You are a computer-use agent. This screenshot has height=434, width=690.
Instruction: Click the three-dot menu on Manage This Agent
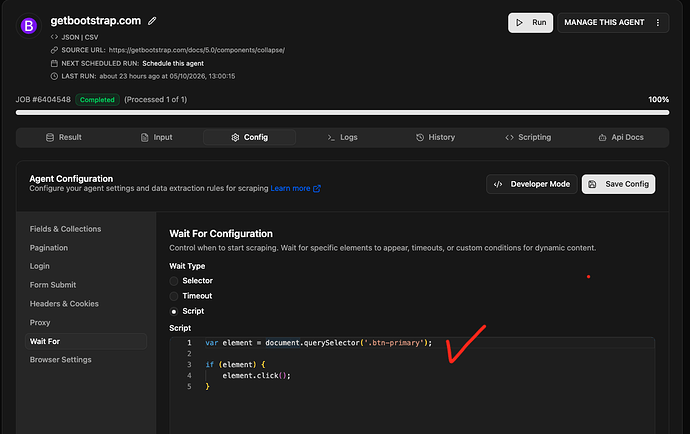point(657,22)
